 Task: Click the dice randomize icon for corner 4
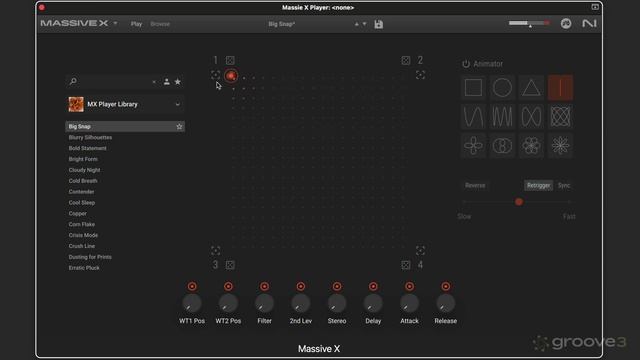(406, 265)
